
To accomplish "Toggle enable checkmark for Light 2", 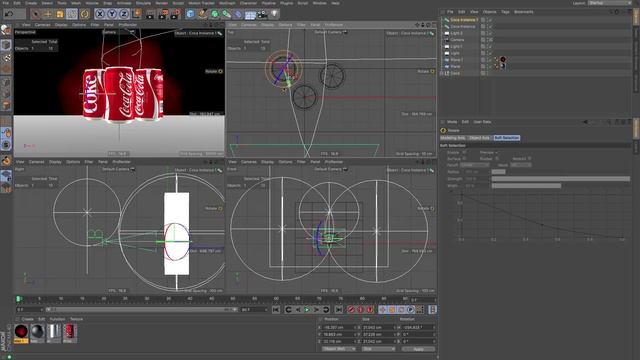I will 490,33.
